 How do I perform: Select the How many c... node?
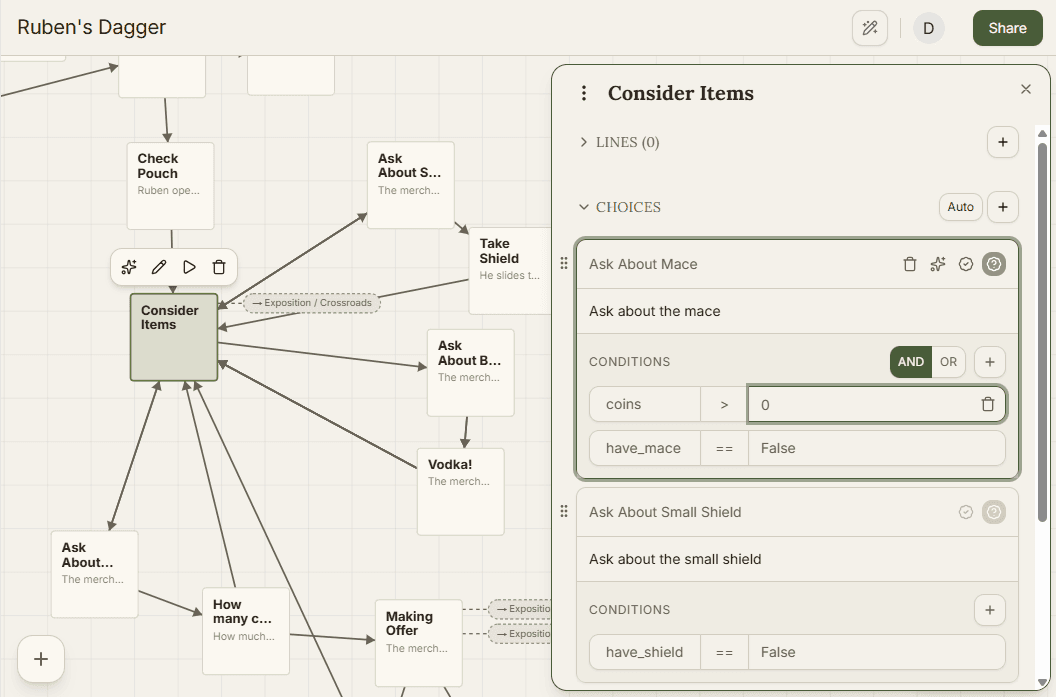pyautogui.click(x=246, y=631)
